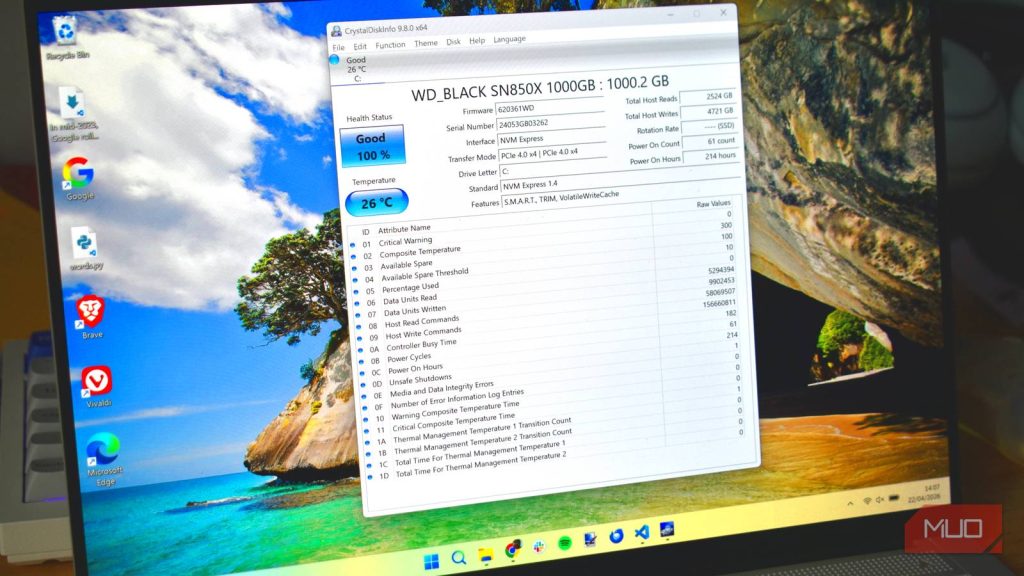Click the muted volume tray icon
This screenshot has height=576, width=1024.
click(x=880, y=500)
